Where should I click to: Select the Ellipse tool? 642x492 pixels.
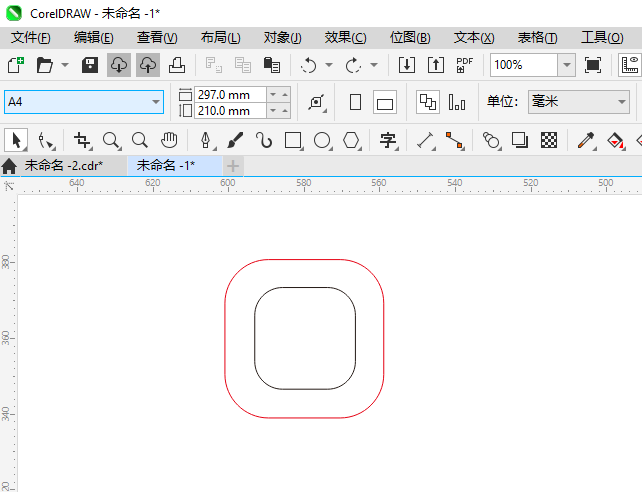click(x=322, y=140)
